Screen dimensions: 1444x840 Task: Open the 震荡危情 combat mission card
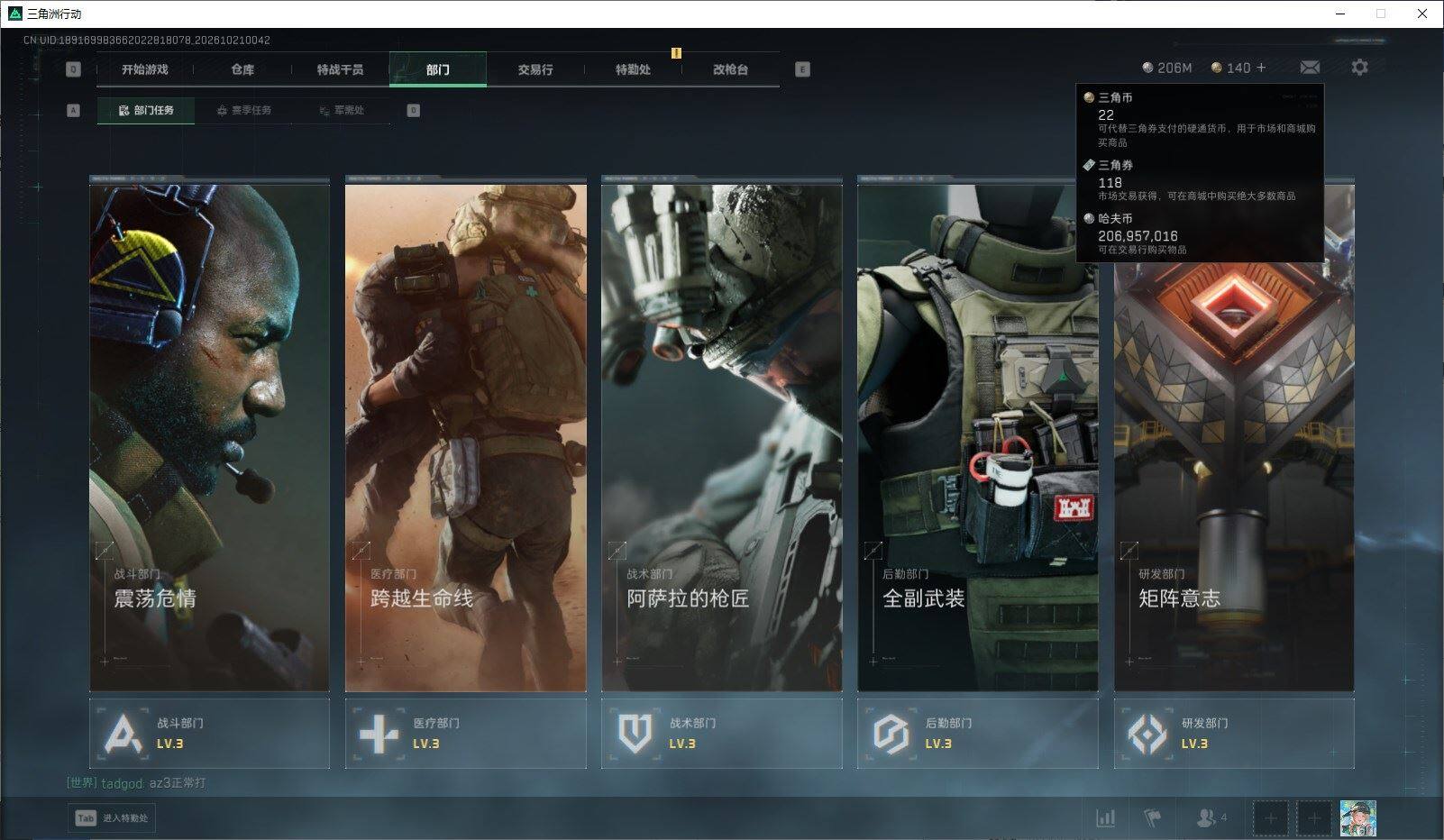click(x=209, y=434)
